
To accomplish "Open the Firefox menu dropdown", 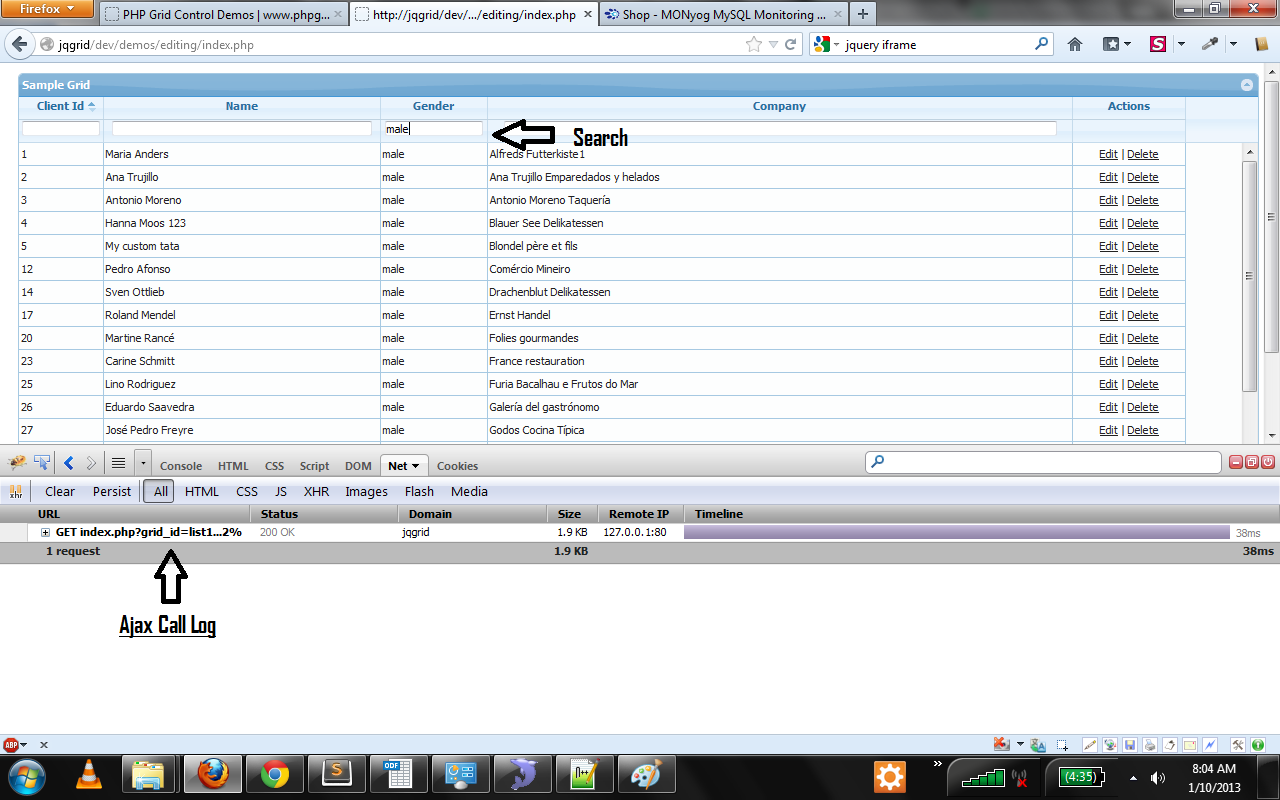I will pyautogui.click(x=48, y=10).
